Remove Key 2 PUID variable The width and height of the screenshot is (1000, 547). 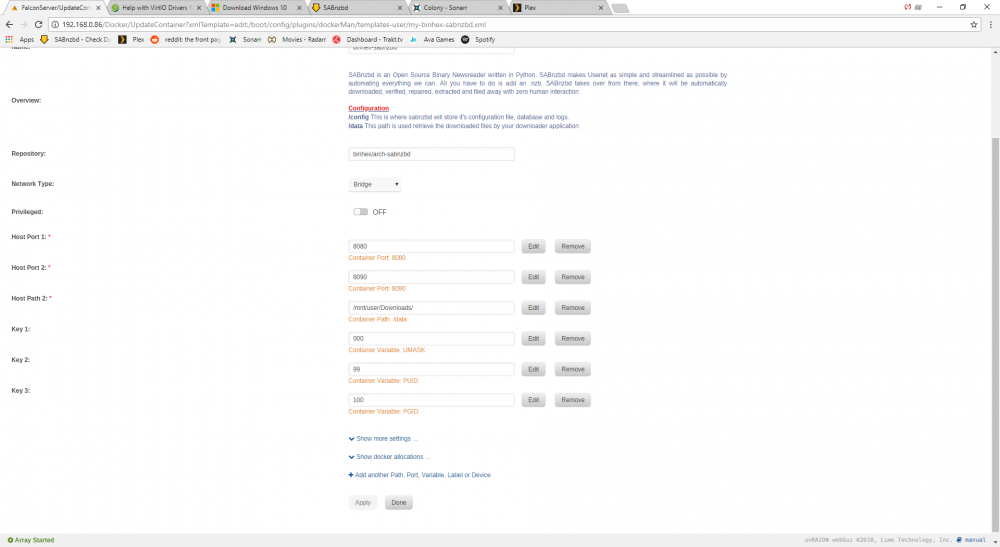[573, 369]
